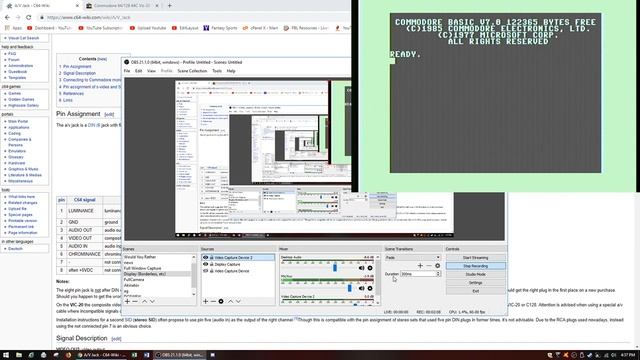Open OBS Settings button

pos(476,283)
